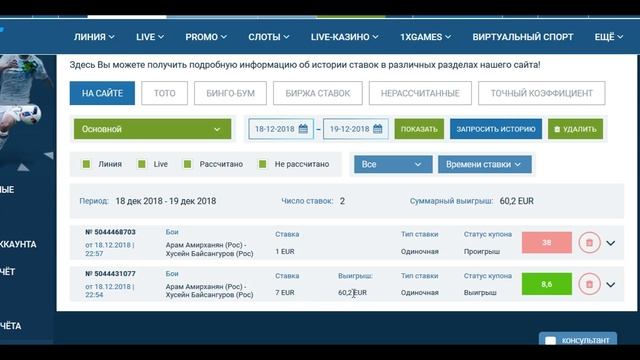The height and width of the screenshot is (360, 640).
Task: Switch to the ТОЧНЫЙ КОЭФФИЦИЕНТ tab
Action: click(x=542, y=93)
